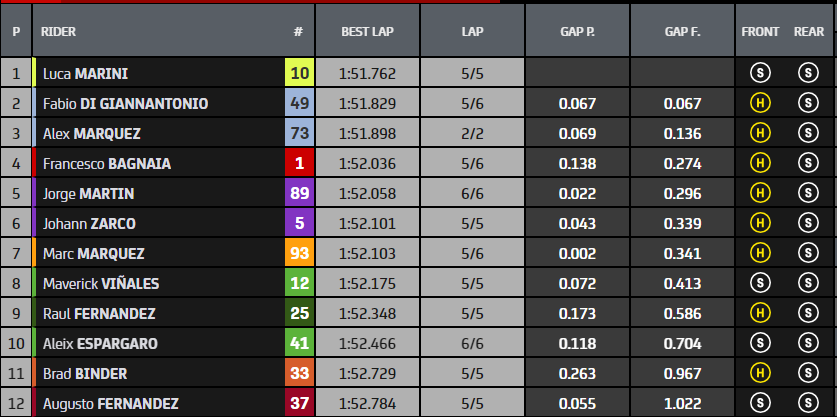Click Bagnaia's yellow front tyre icon
Viewport: 837px width, 417px height.
point(761,163)
